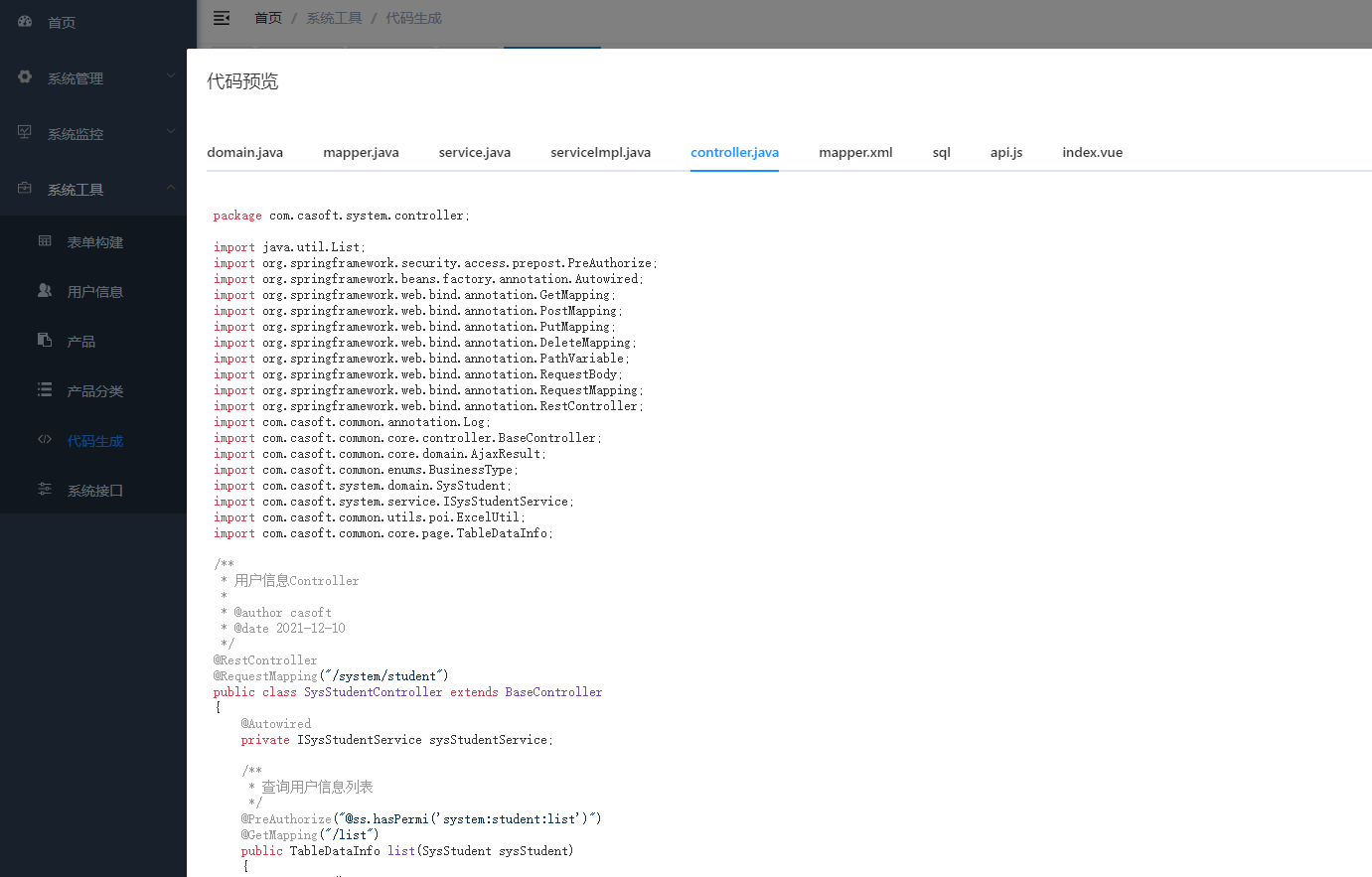Switch to the serviceImpl.java tab
Image resolution: width=1372 pixels, height=877 pixels.
(x=600, y=152)
